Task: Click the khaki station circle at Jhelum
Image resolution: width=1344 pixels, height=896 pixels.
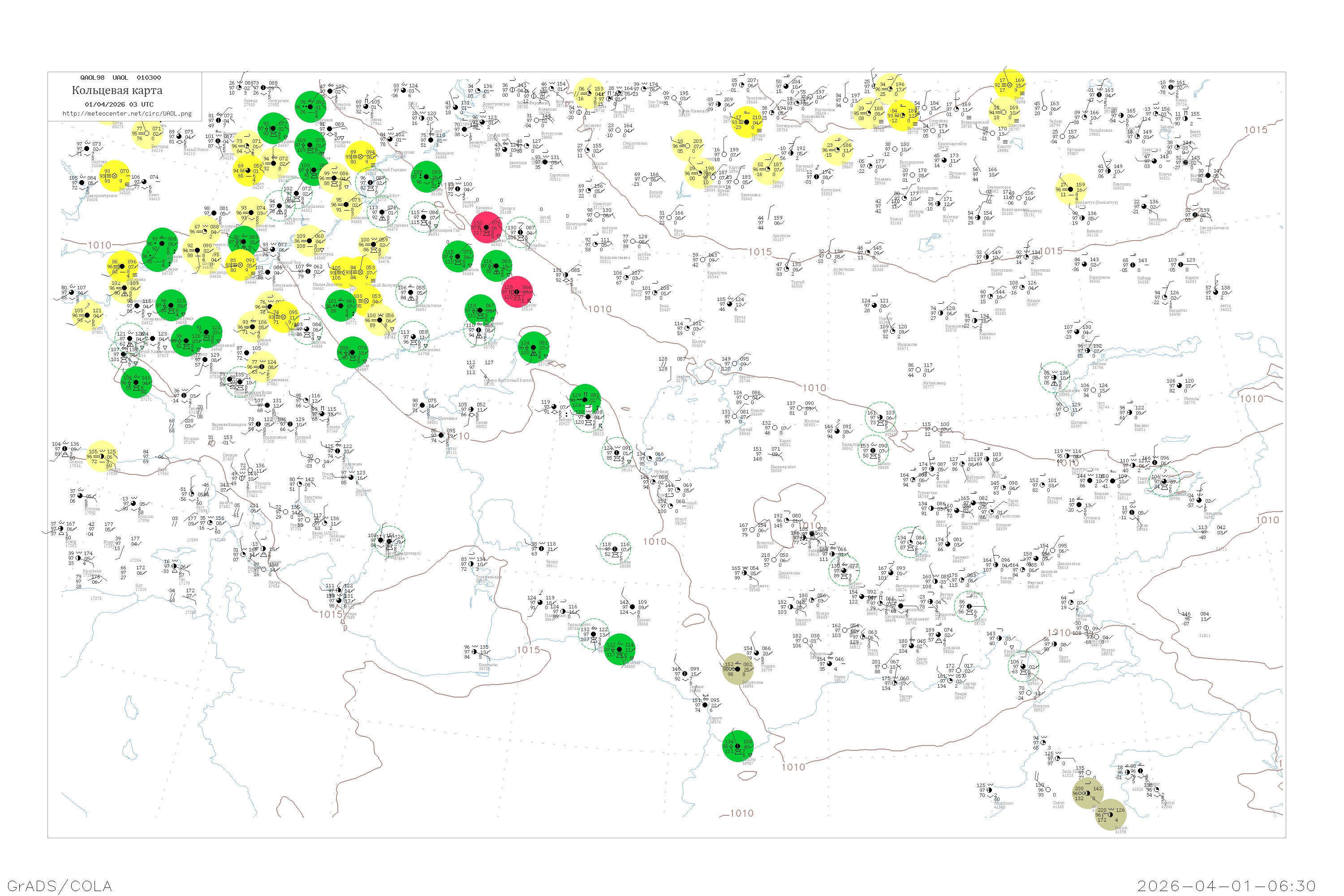Action: [1110, 815]
